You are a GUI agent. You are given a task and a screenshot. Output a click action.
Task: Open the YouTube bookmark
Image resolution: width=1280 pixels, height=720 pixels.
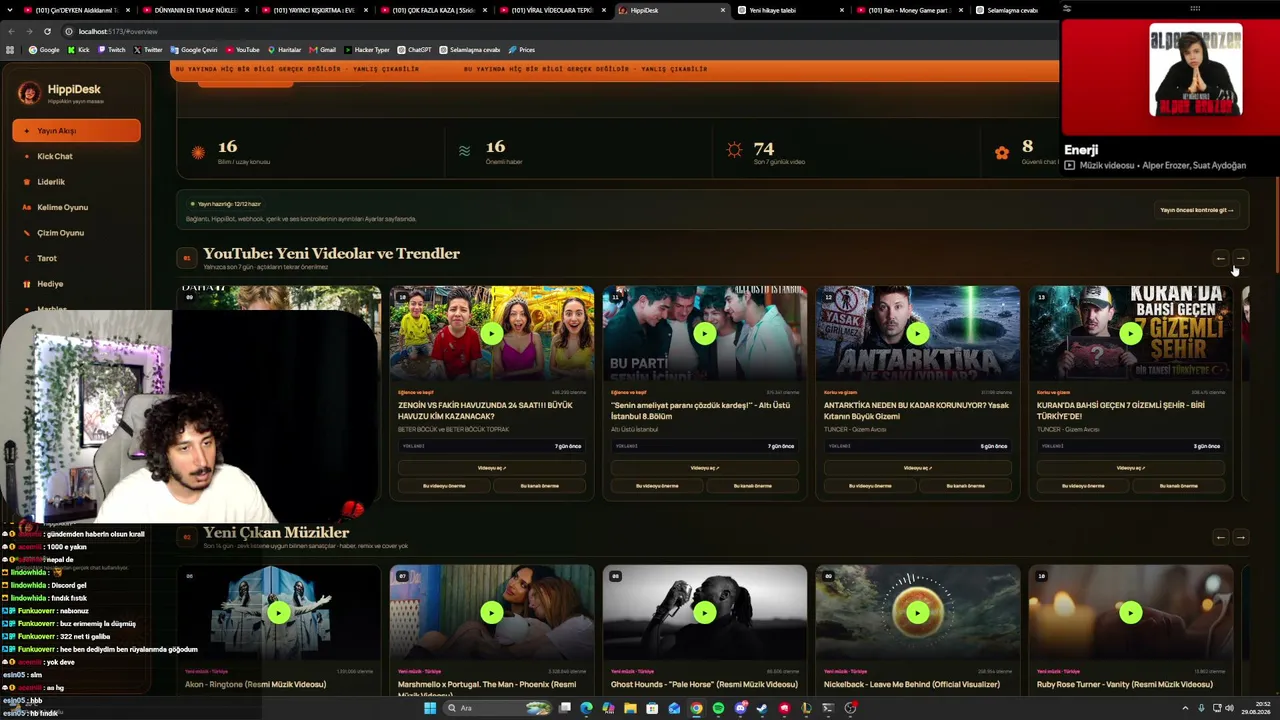[243, 50]
